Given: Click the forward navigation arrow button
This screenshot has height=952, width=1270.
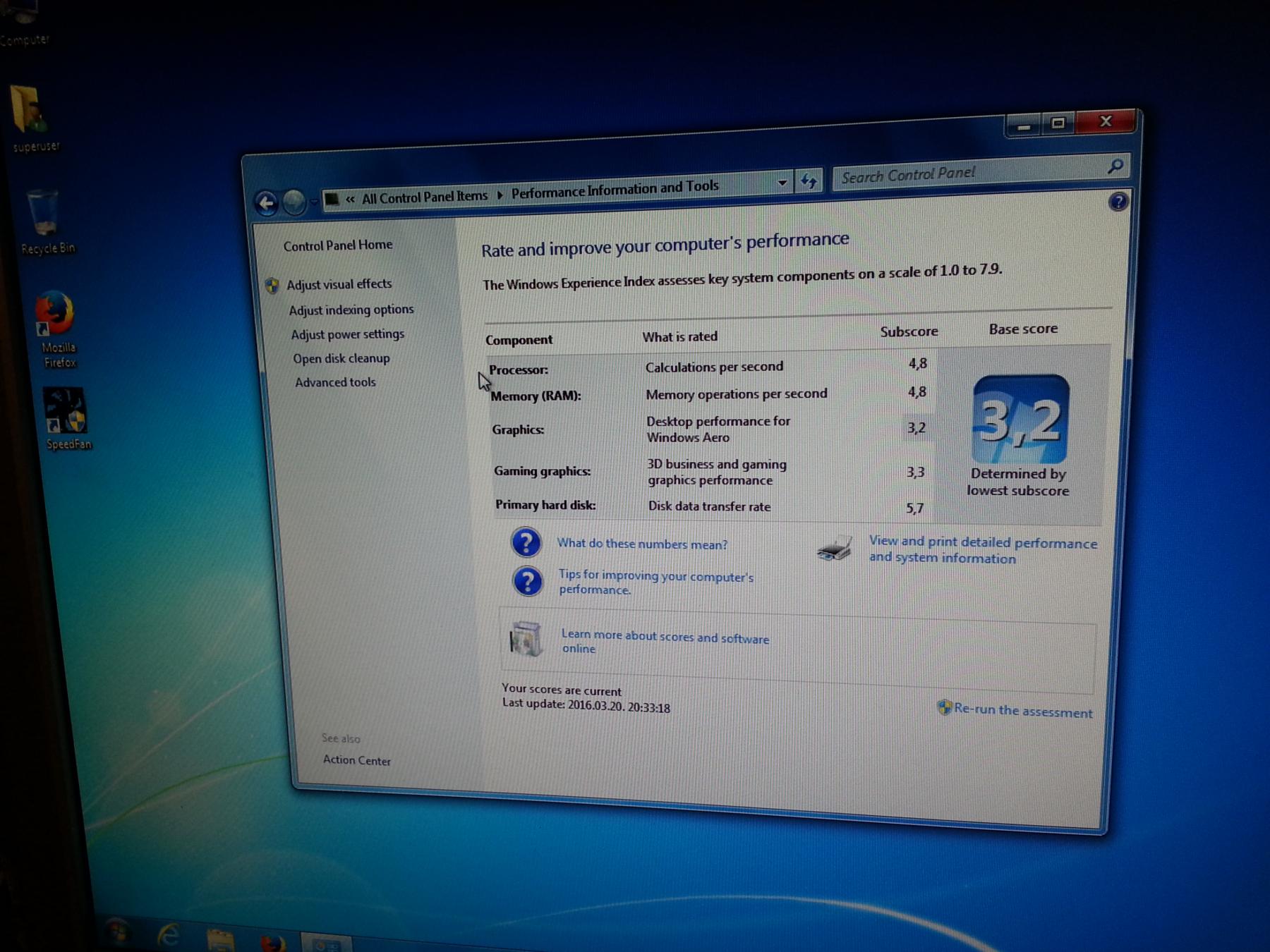Looking at the screenshot, I should pos(294,203).
